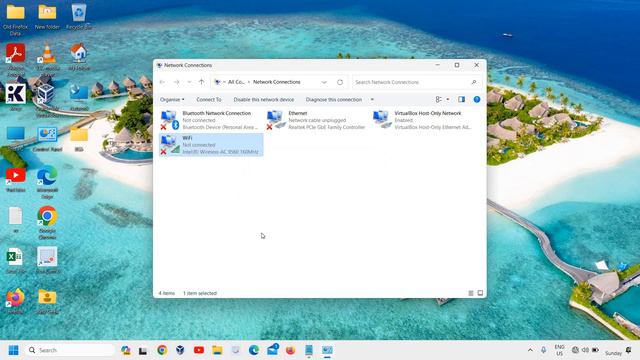Open YouTube from the taskbar

(x=199, y=350)
